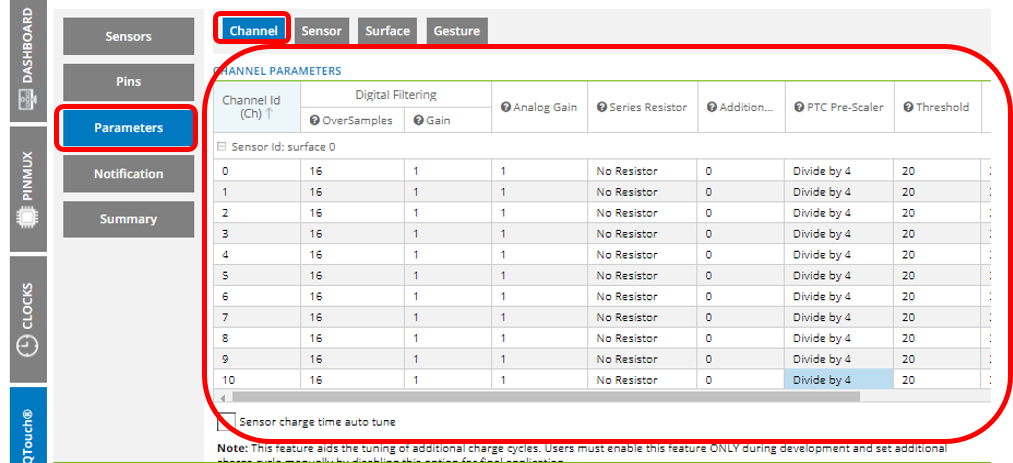Switch to the Gesture tab
This screenshot has width=1013, height=463.
(x=456, y=31)
